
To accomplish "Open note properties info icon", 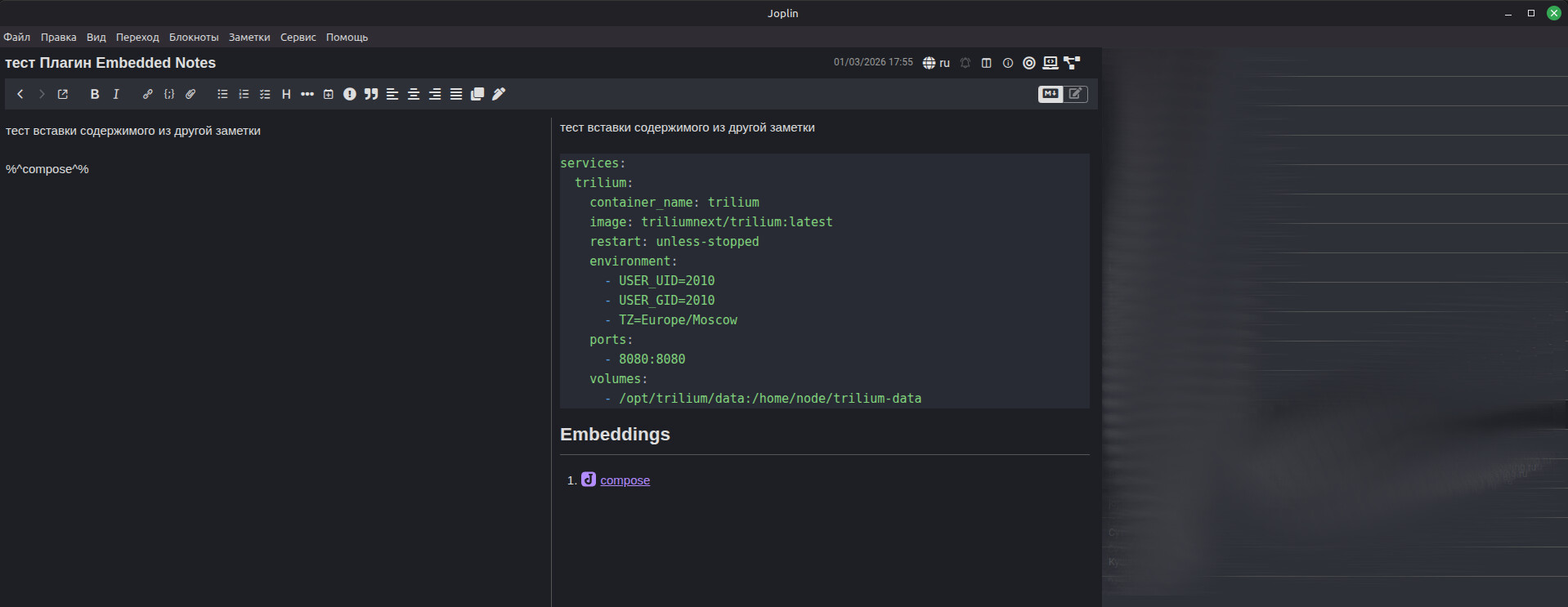I will pyautogui.click(x=1008, y=63).
